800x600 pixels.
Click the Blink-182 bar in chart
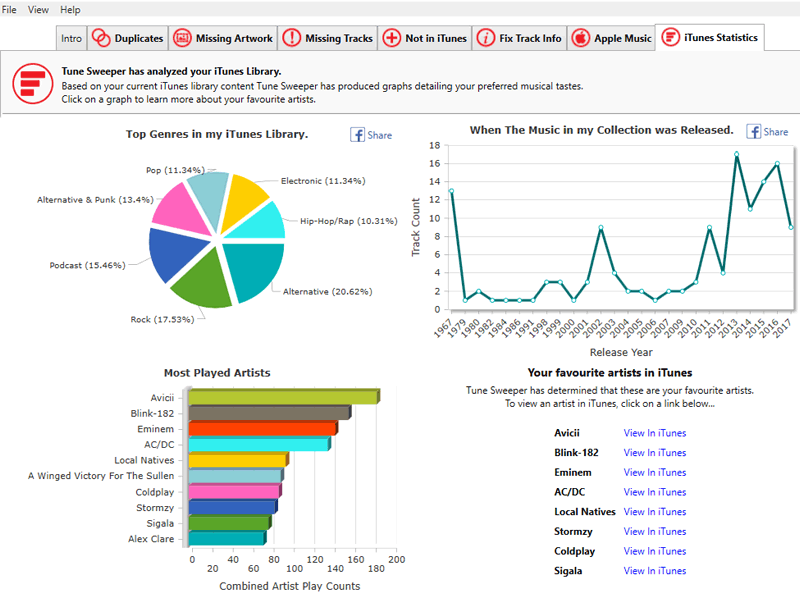tap(269, 412)
